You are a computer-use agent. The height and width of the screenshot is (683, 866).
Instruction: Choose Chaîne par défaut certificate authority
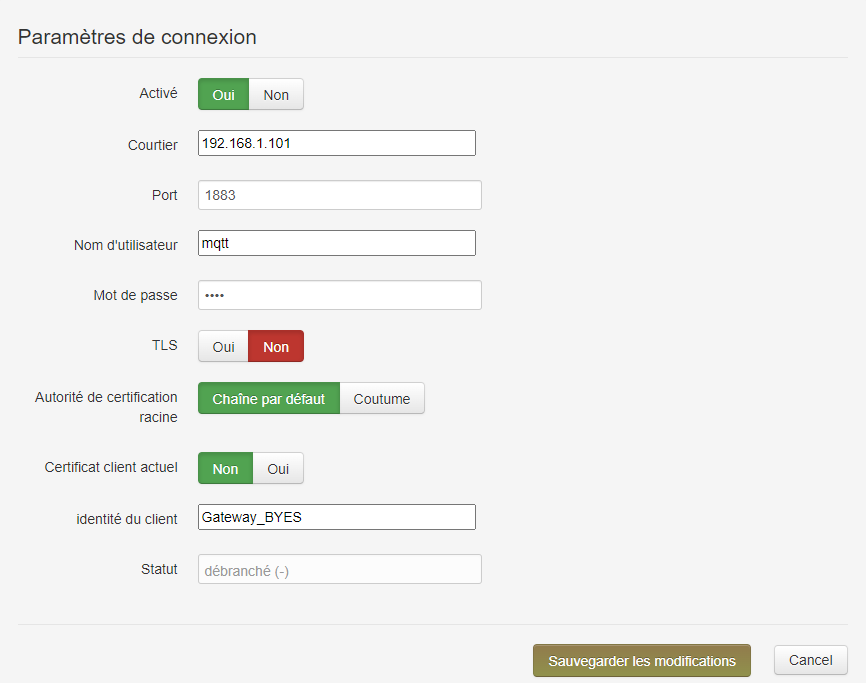pos(269,398)
